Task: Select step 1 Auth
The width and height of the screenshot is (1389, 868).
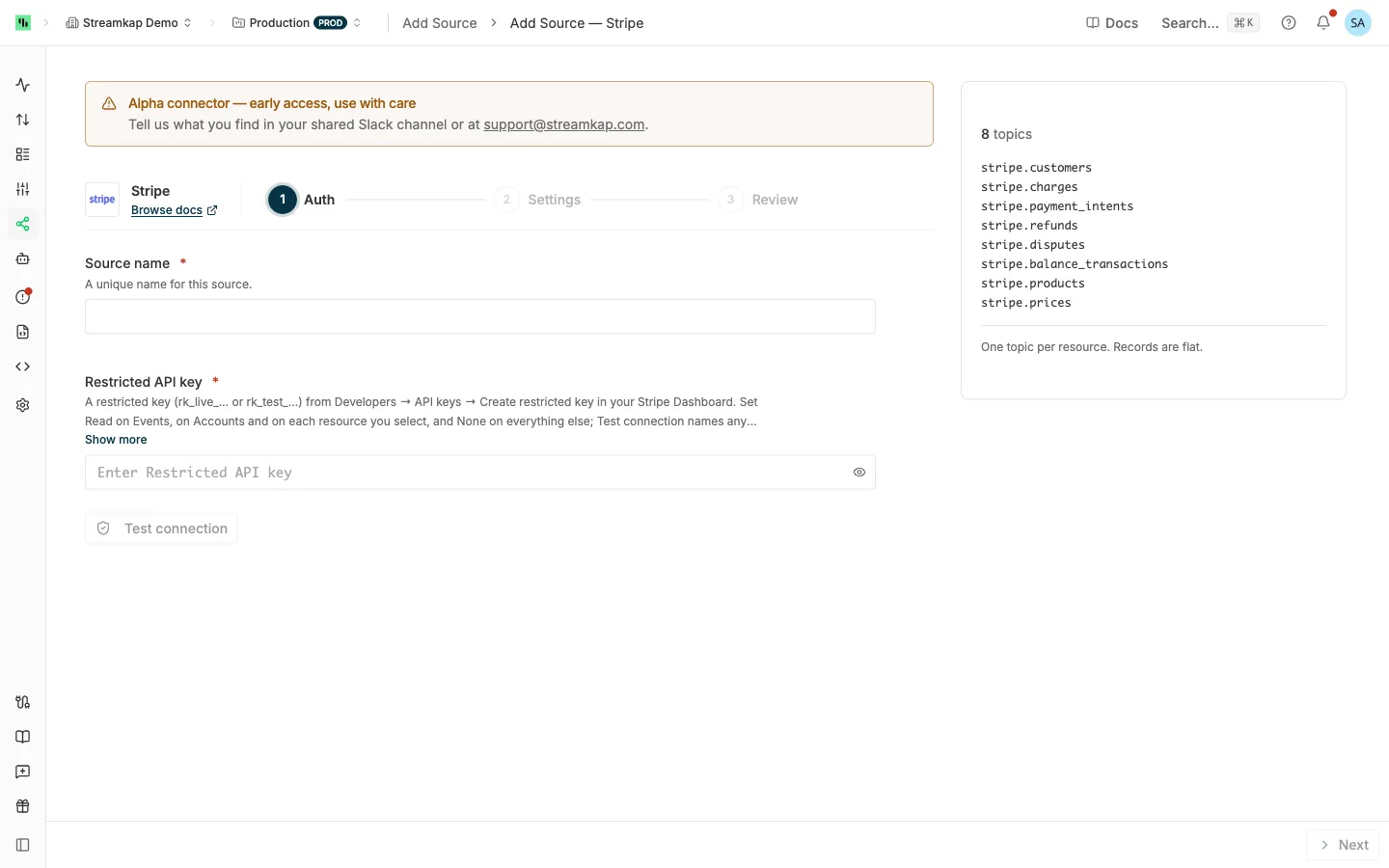Action: click(x=301, y=200)
